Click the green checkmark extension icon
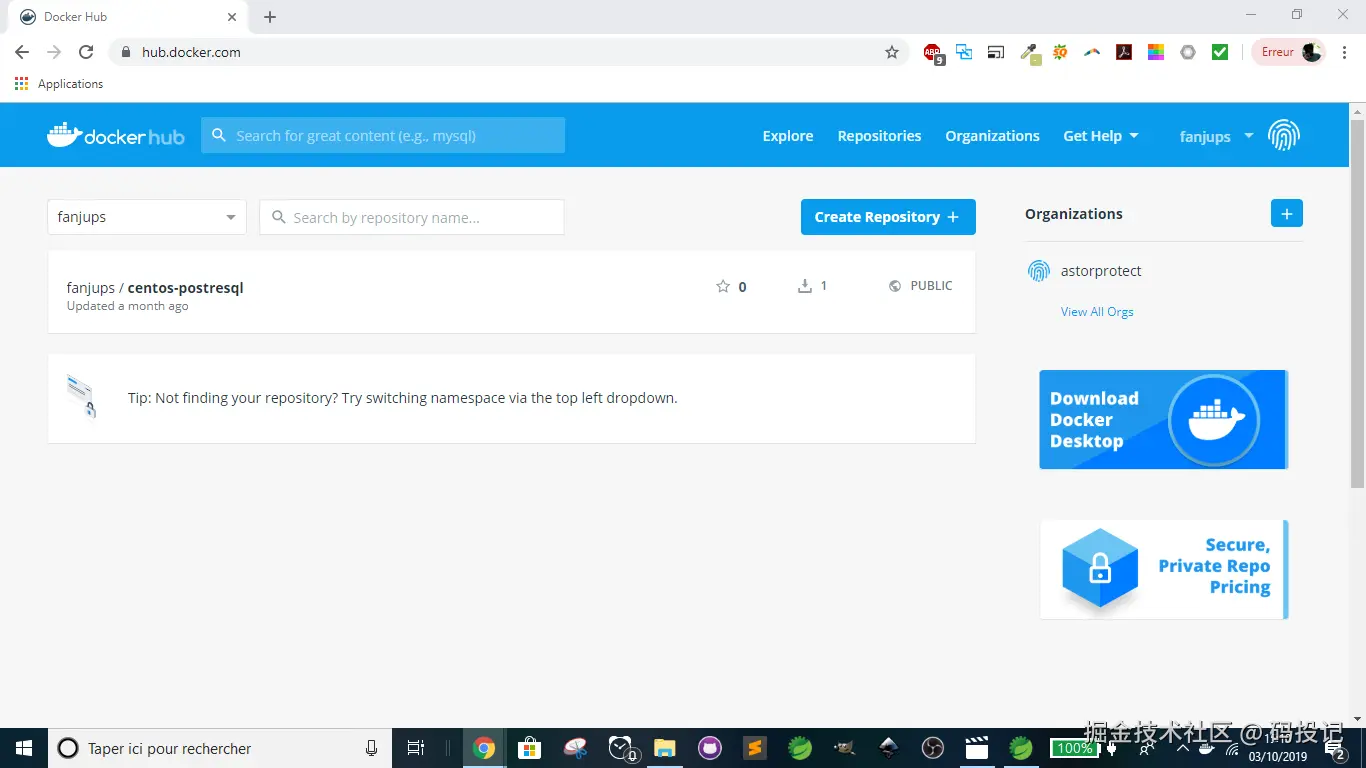The image size is (1366, 768). [1220, 52]
